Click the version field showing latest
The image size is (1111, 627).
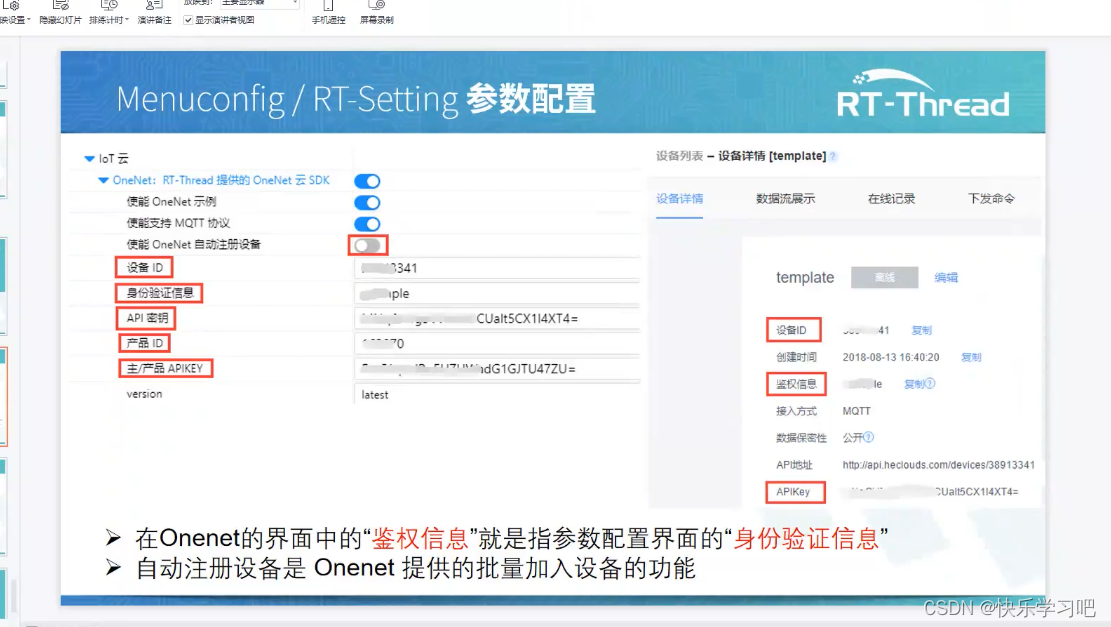(x=497, y=395)
